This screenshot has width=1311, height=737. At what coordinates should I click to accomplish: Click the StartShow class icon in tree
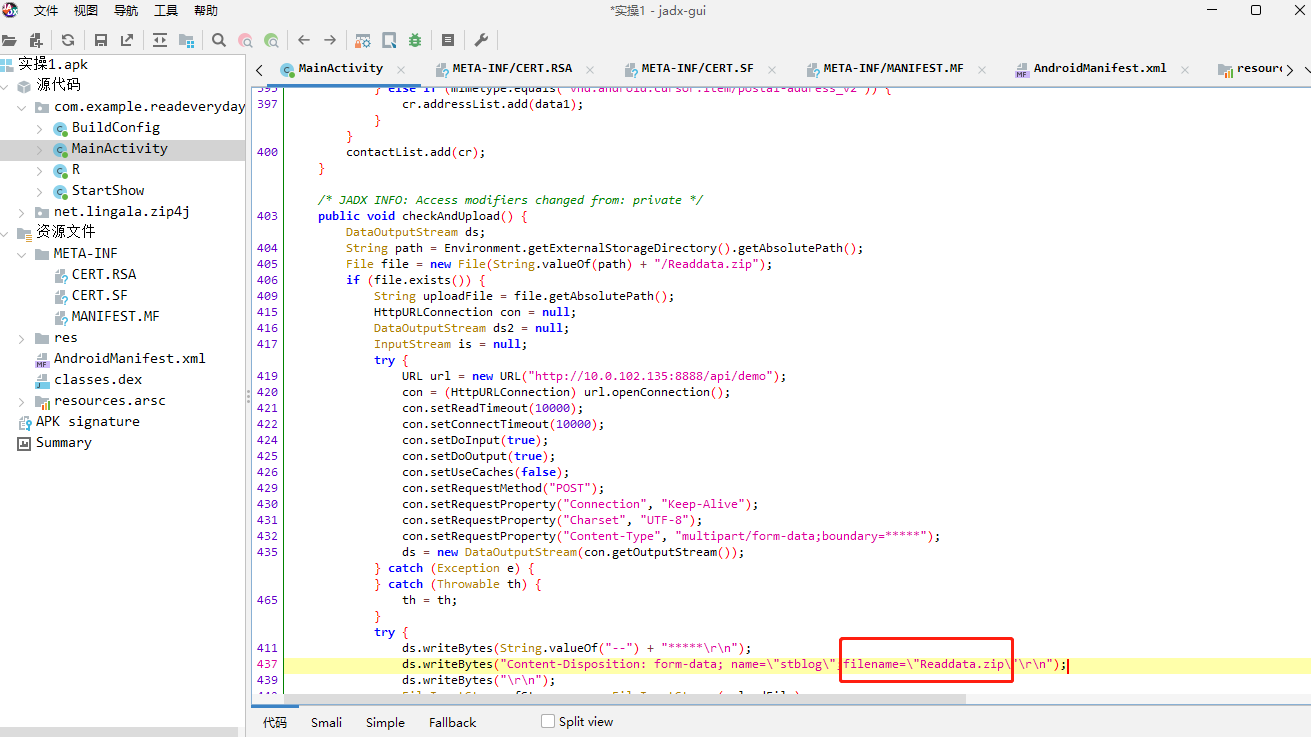pos(60,191)
